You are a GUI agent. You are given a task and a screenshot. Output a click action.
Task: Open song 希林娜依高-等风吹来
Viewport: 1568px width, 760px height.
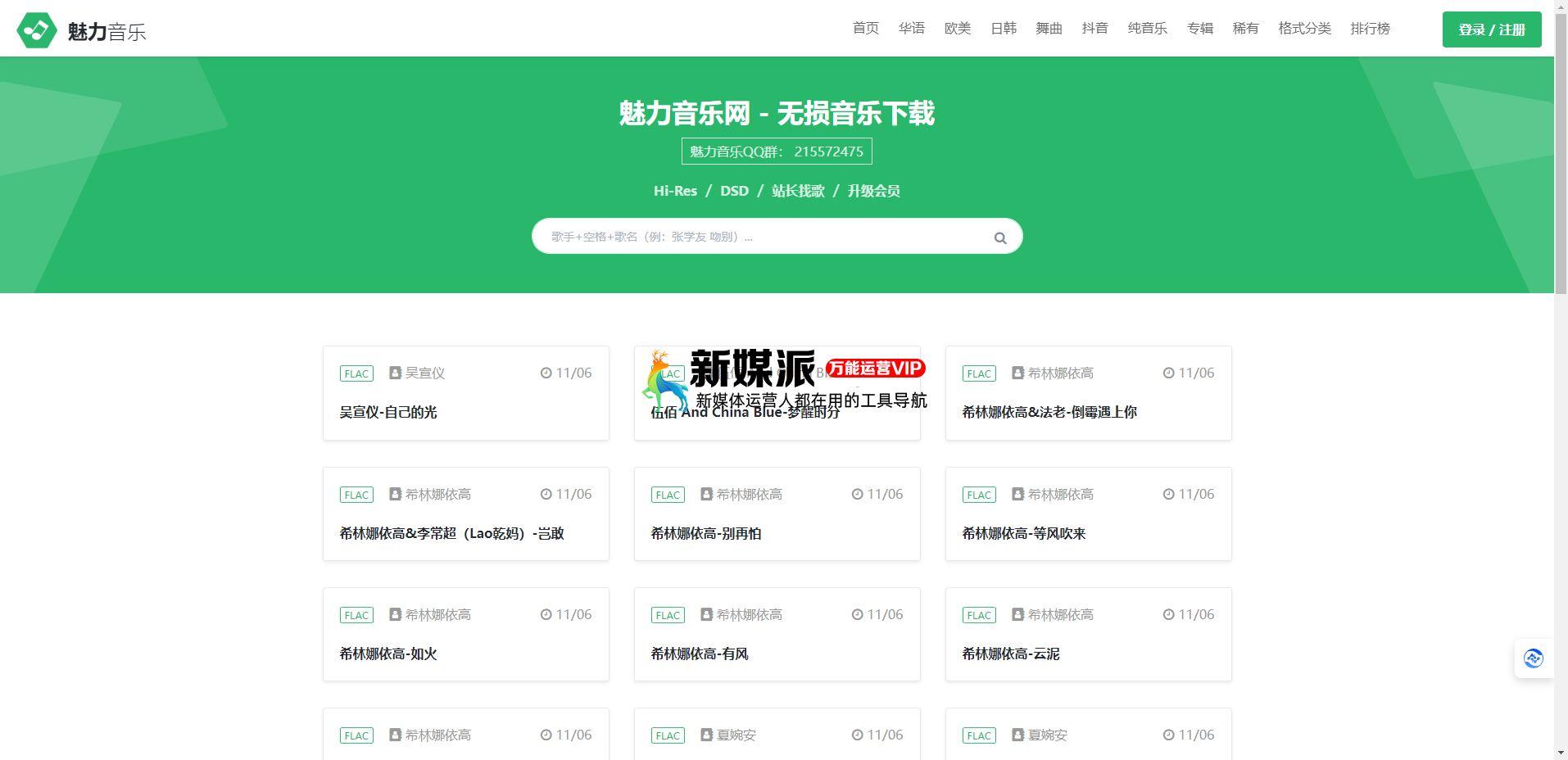[1024, 533]
